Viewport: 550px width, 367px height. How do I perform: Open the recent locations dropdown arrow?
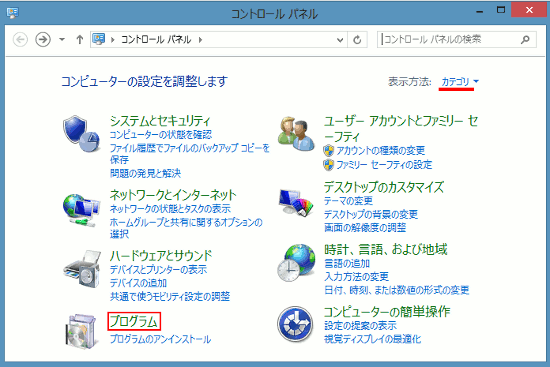point(62,39)
